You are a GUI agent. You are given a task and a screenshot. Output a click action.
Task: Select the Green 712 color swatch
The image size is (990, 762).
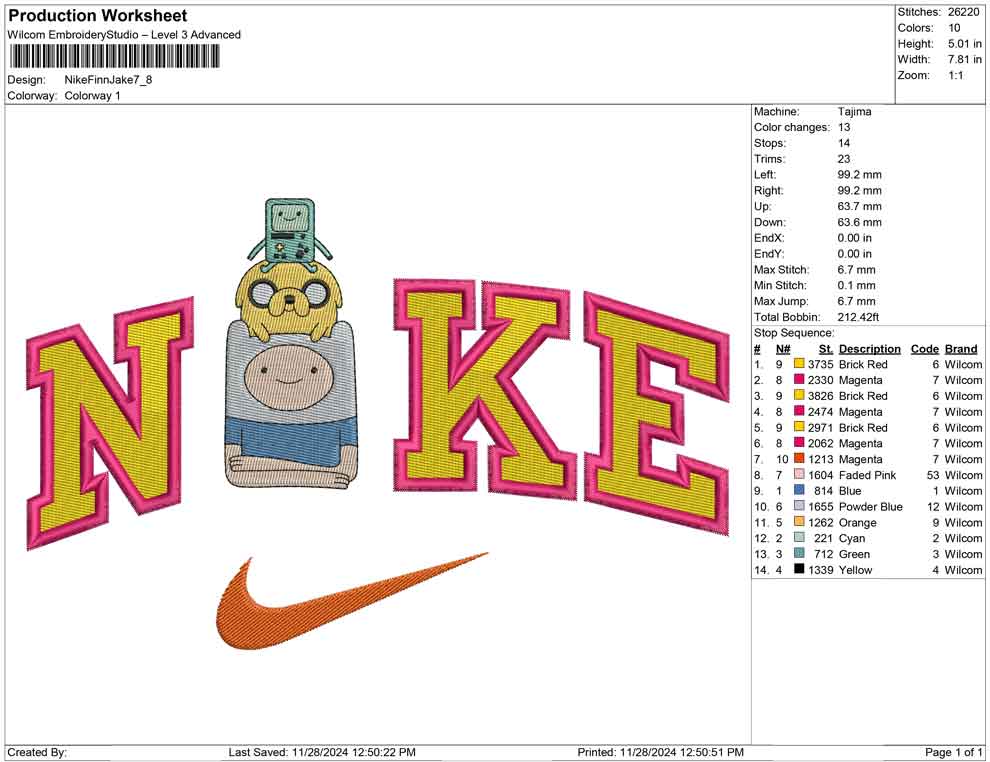(799, 554)
